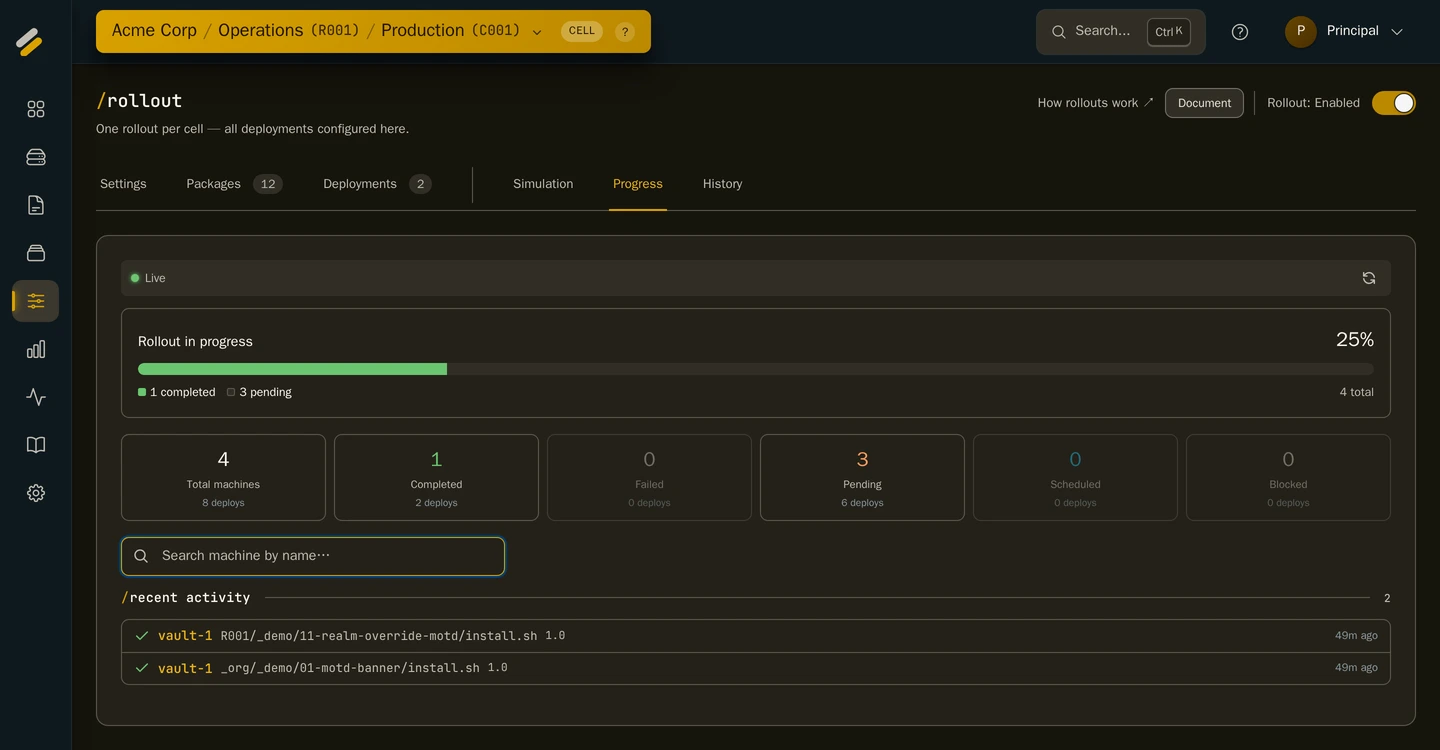1440x750 pixels.
Task: Open the machines server icon in sidebar
Action: [x=36, y=157]
